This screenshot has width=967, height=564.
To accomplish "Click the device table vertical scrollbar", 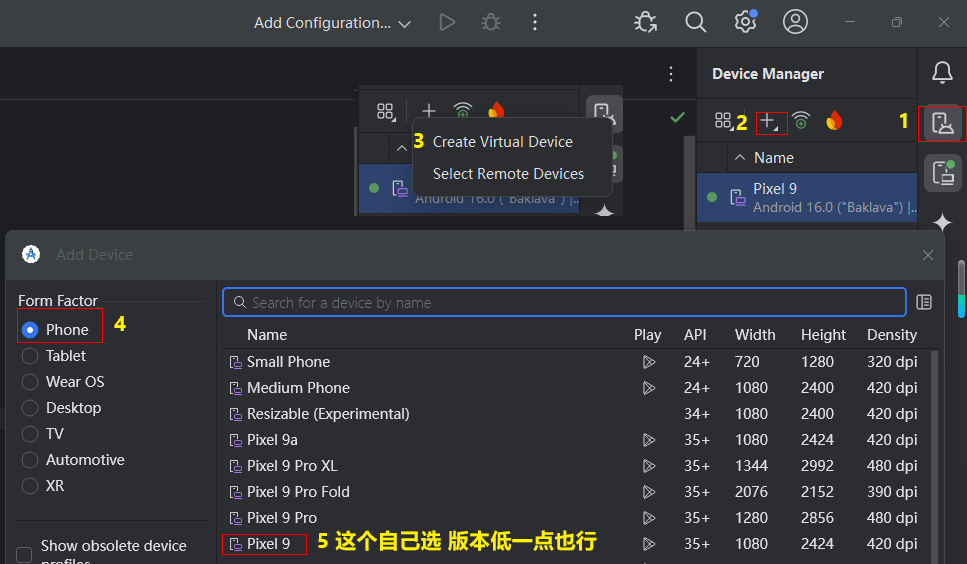I will click(934, 456).
